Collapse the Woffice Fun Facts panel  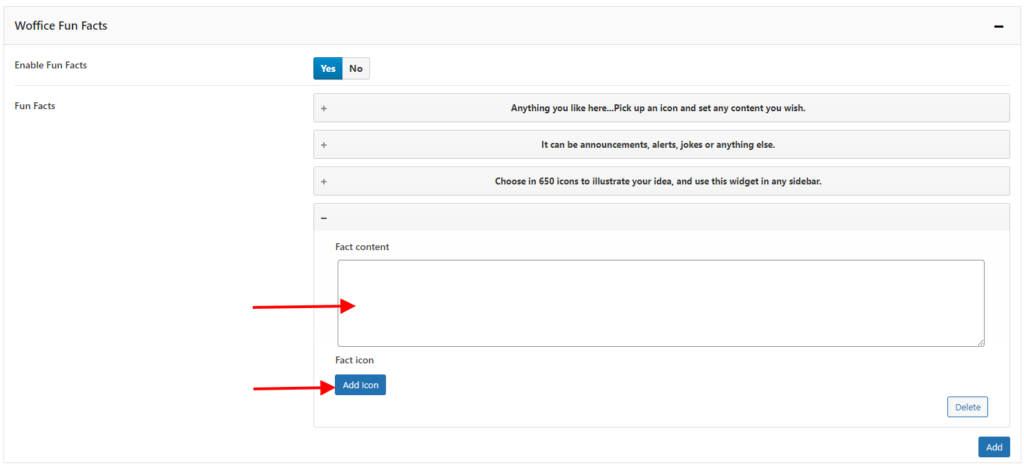[998, 26]
